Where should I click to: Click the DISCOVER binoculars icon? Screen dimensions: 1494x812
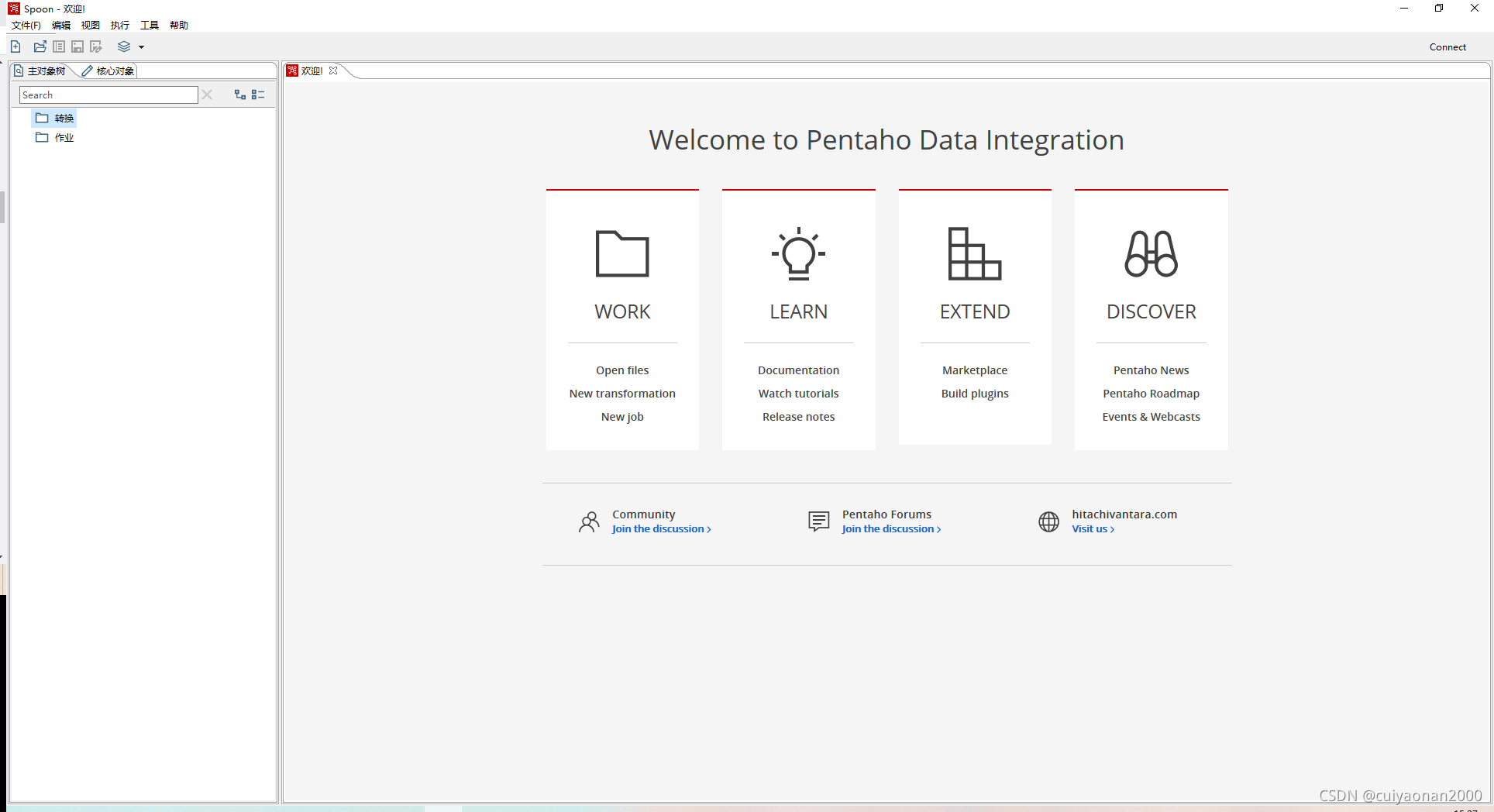1151,253
